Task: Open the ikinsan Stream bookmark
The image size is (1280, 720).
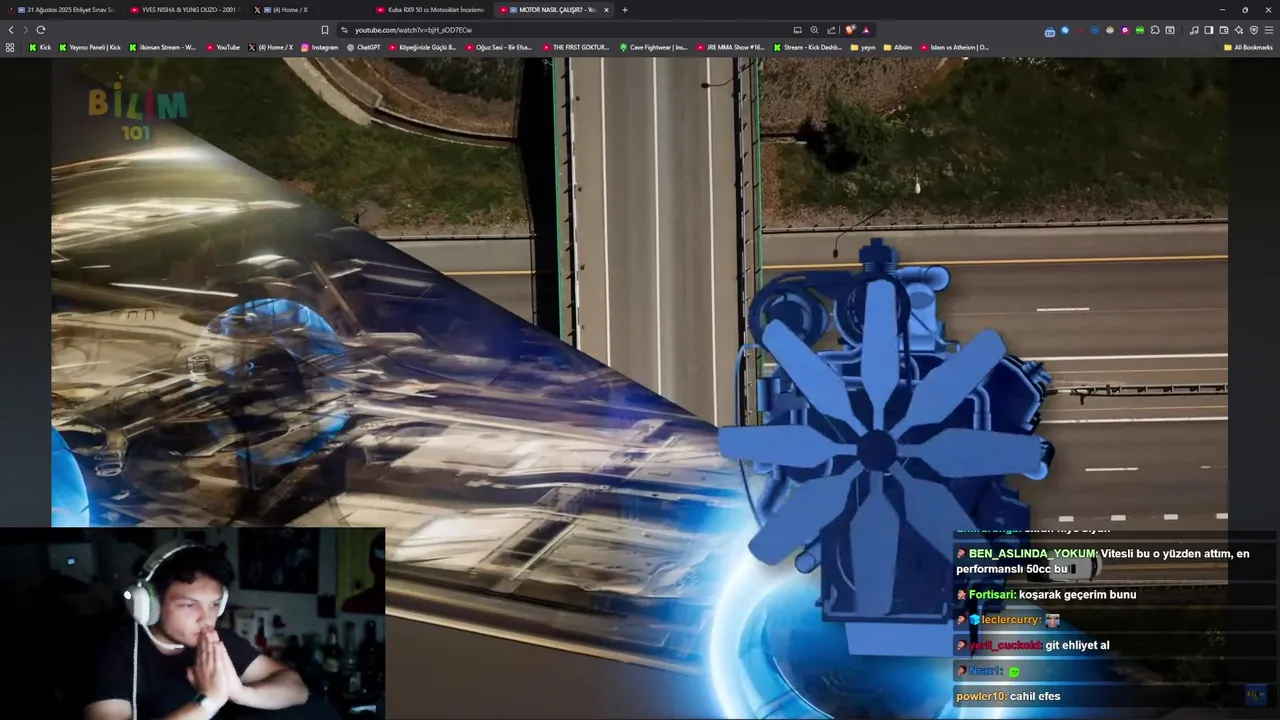Action: [163, 47]
